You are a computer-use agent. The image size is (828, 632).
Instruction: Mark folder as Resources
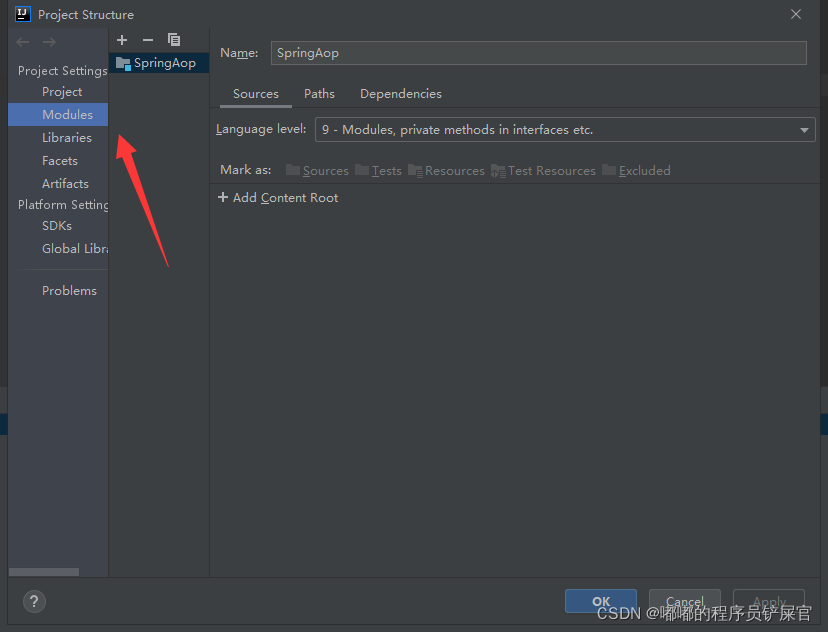pyautogui.click(x=446, y=171)
